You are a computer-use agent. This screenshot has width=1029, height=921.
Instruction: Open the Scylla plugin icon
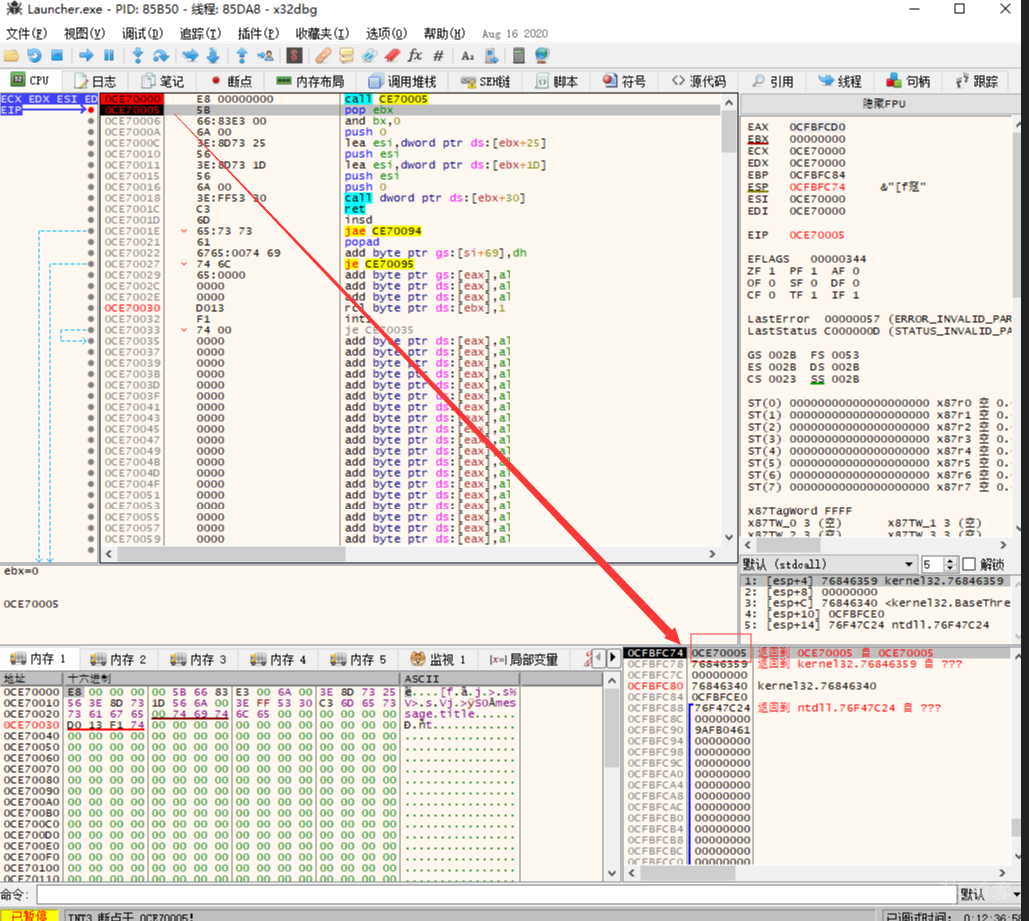click(294, 56)
